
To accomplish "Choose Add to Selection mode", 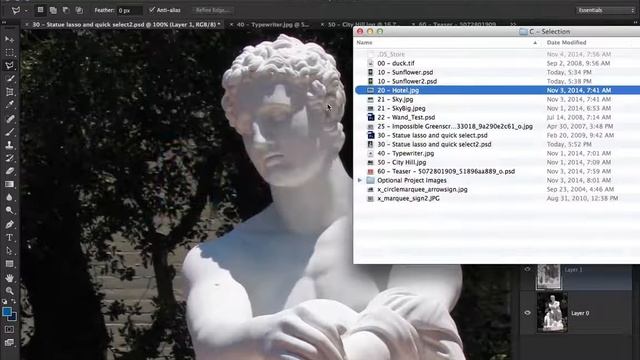I will click(53, 10).
